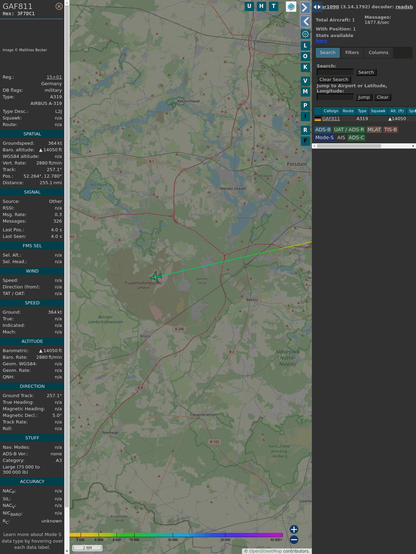Switch to the Columns tab
The image size is (416, 554).
378,53
